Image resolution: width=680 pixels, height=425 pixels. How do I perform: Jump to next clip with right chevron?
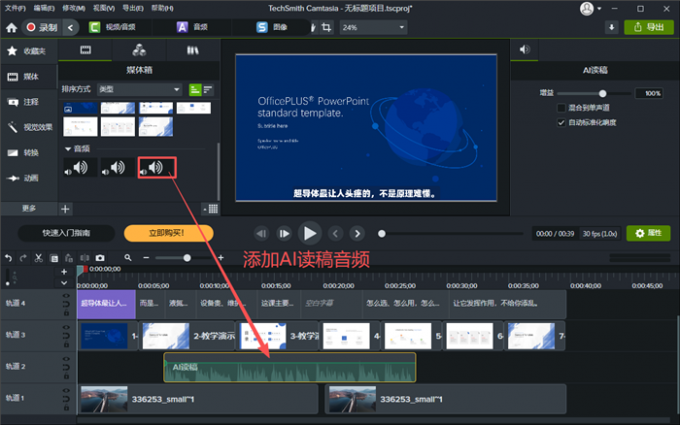[357, 234]
